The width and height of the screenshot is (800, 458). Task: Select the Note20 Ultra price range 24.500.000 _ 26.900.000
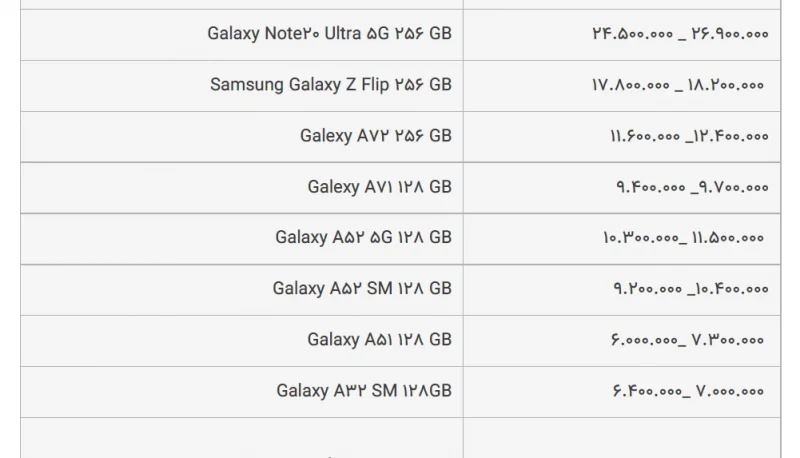click(679, 34)
